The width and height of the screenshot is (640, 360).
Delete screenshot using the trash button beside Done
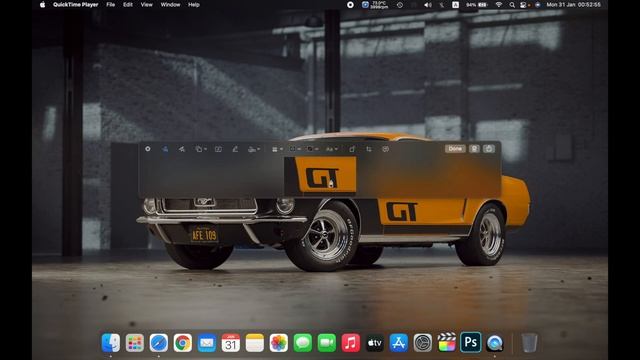coord(474,149)
